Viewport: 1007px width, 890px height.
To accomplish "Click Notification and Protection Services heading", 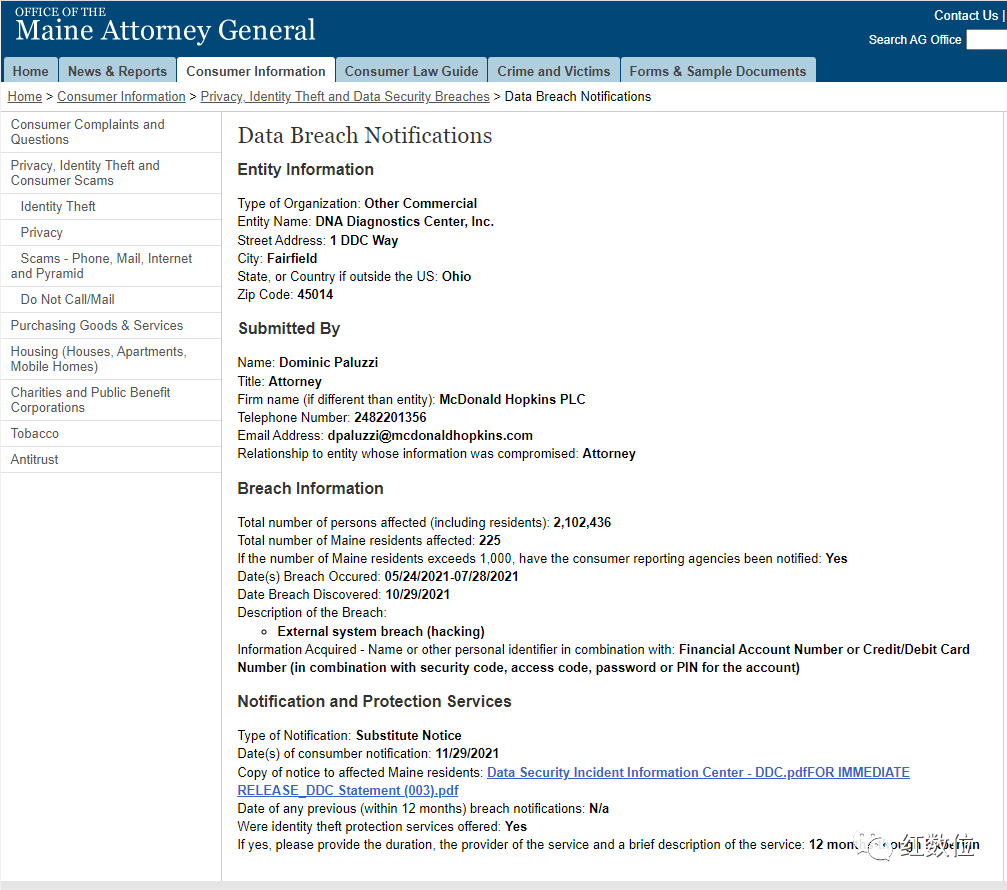I will click(x=374, y=702).
